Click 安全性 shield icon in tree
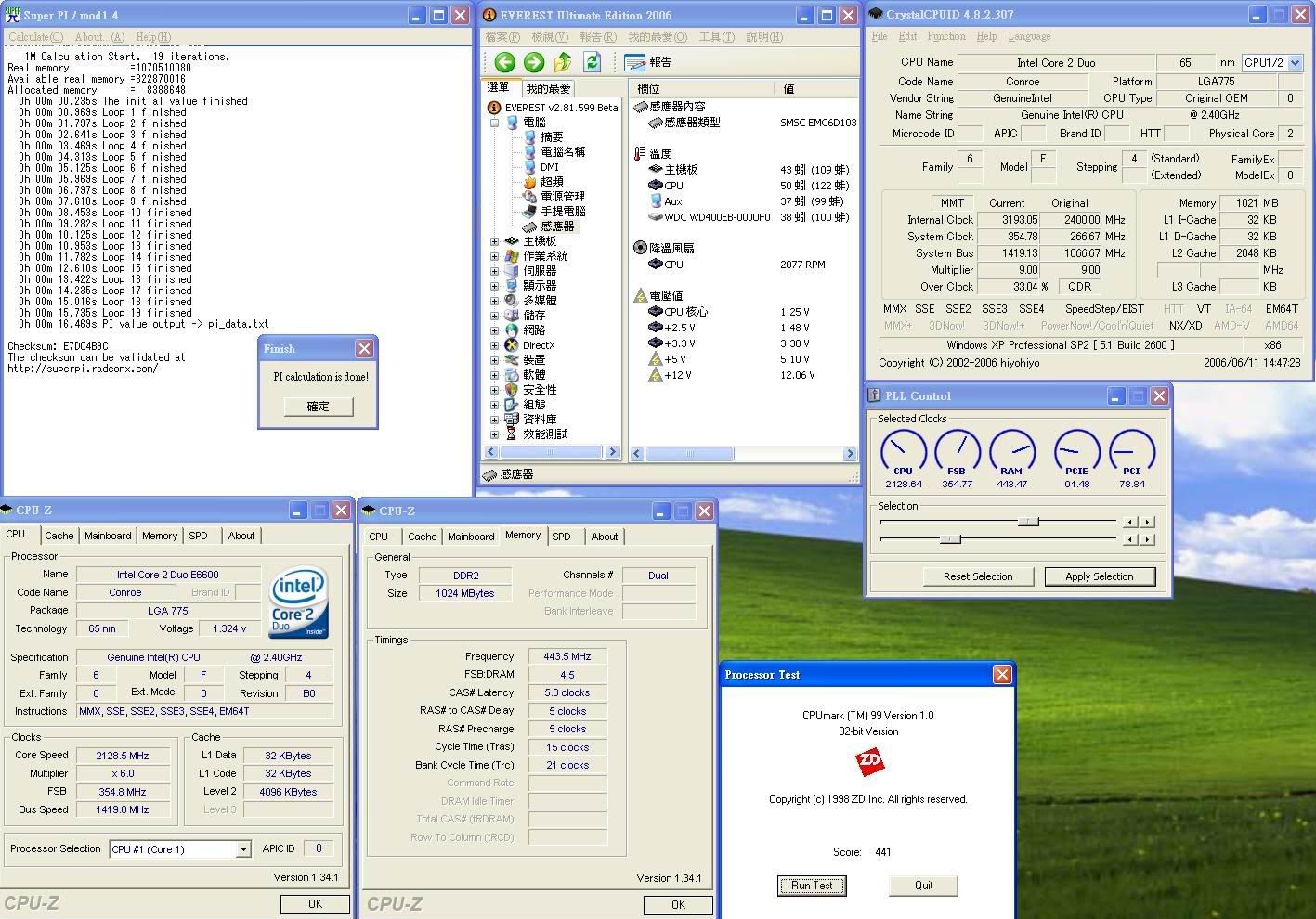Image resolution: width=1316 pixels, height=919 pixels. click(x=511, y=390)
